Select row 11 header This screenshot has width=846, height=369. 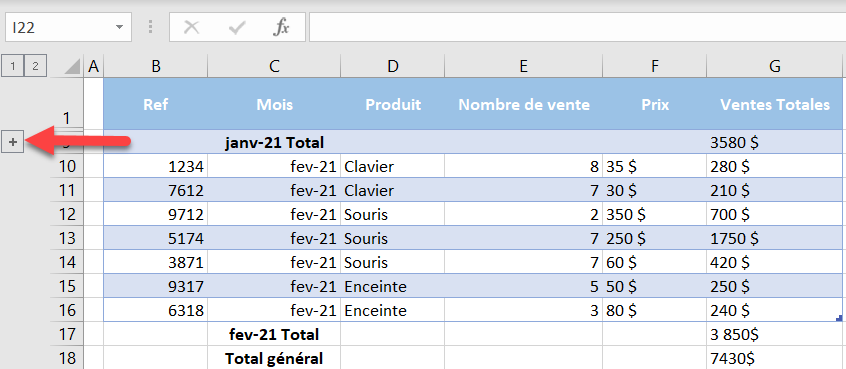coord(67,190)
